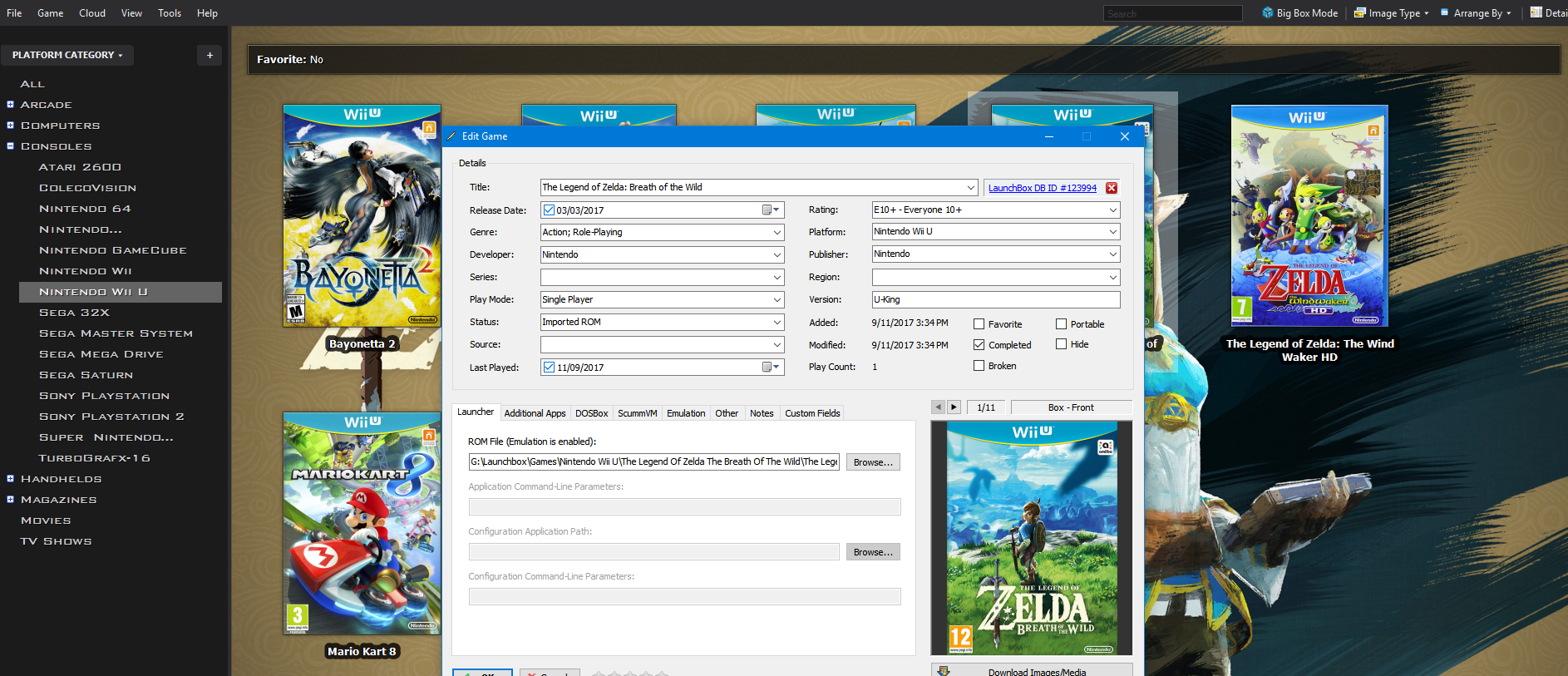Select Nintendo GameCube in the sidebar
The width and height of the screenshot is (1568, 676).
coord(113,250)
